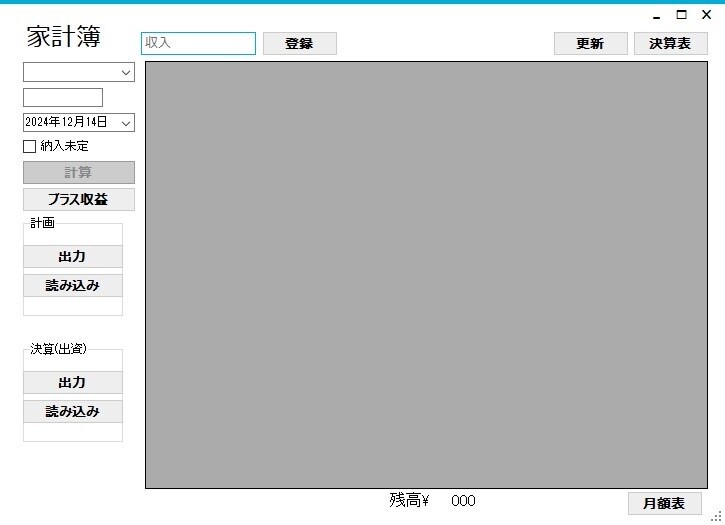Screen dimensions: 725x525
Task: Click the 残高¥ balance label
Action: click(409, 500)
